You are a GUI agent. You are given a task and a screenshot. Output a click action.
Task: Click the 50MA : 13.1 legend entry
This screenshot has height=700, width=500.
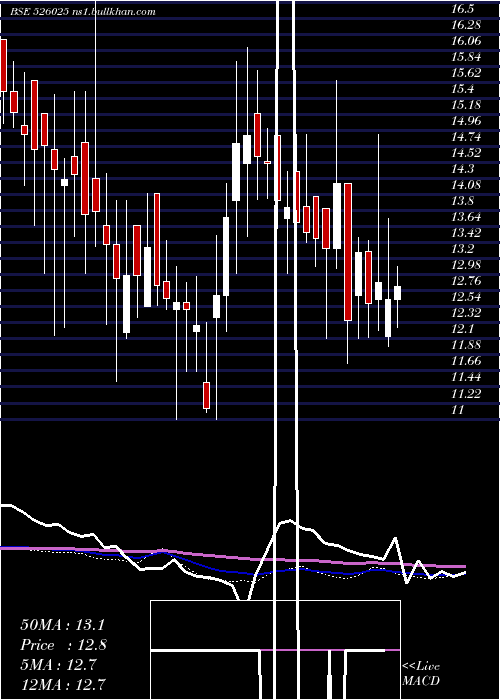pyautogui.click(x=62, y=625)
